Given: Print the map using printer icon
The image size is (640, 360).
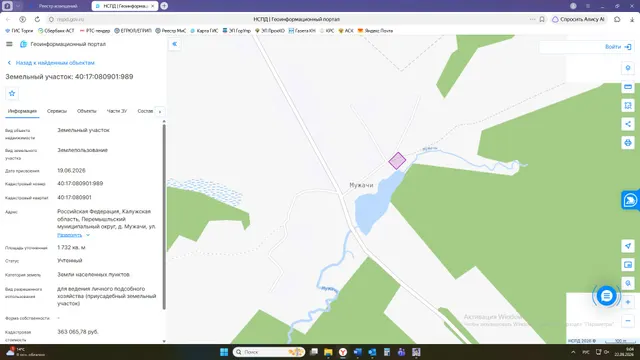Looking at the screenshot, I should click(x=628, y=142).
